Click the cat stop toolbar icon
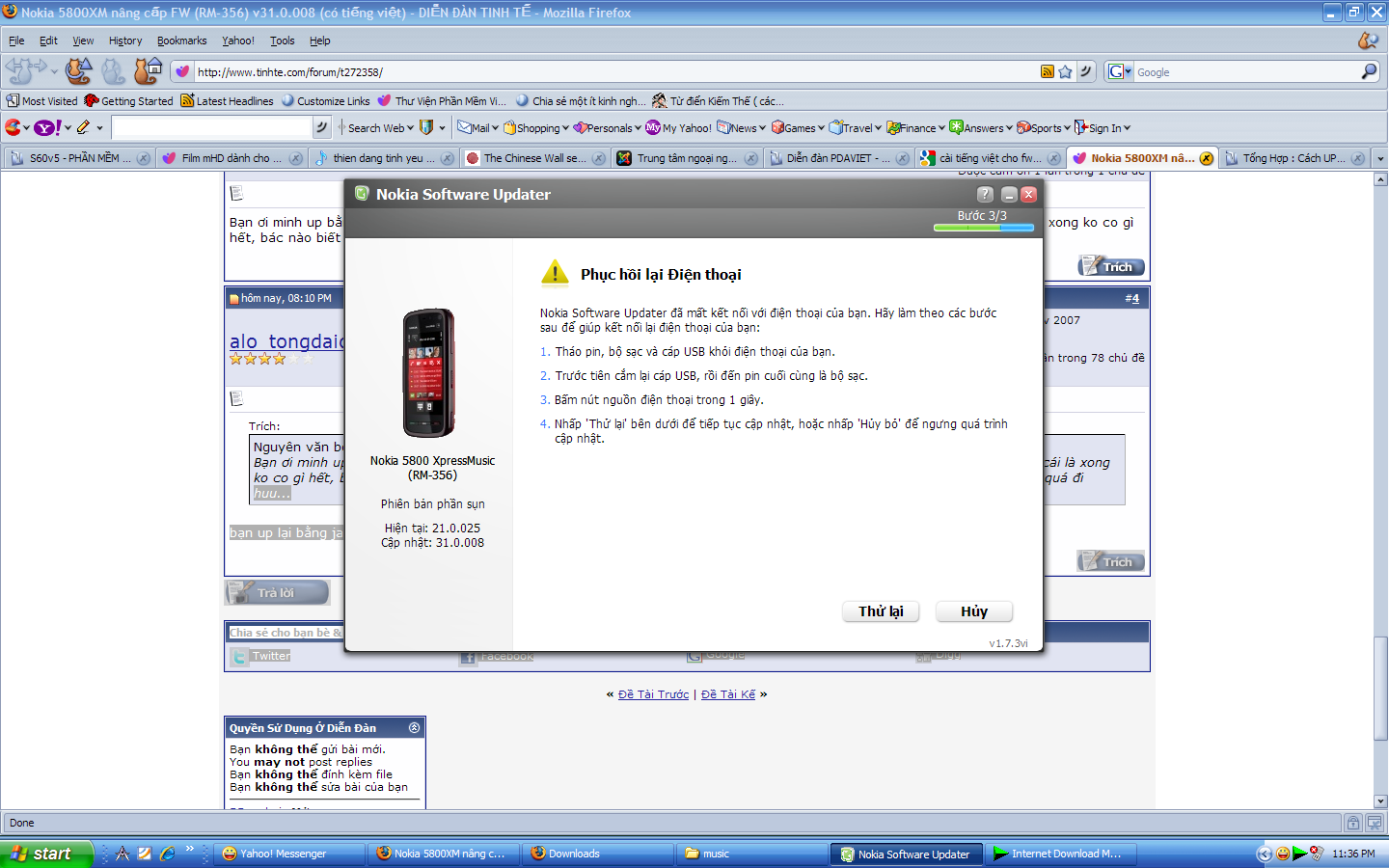Image resolution: width=1389 pixels, height=868 pixels. click(x=114, y=70)
